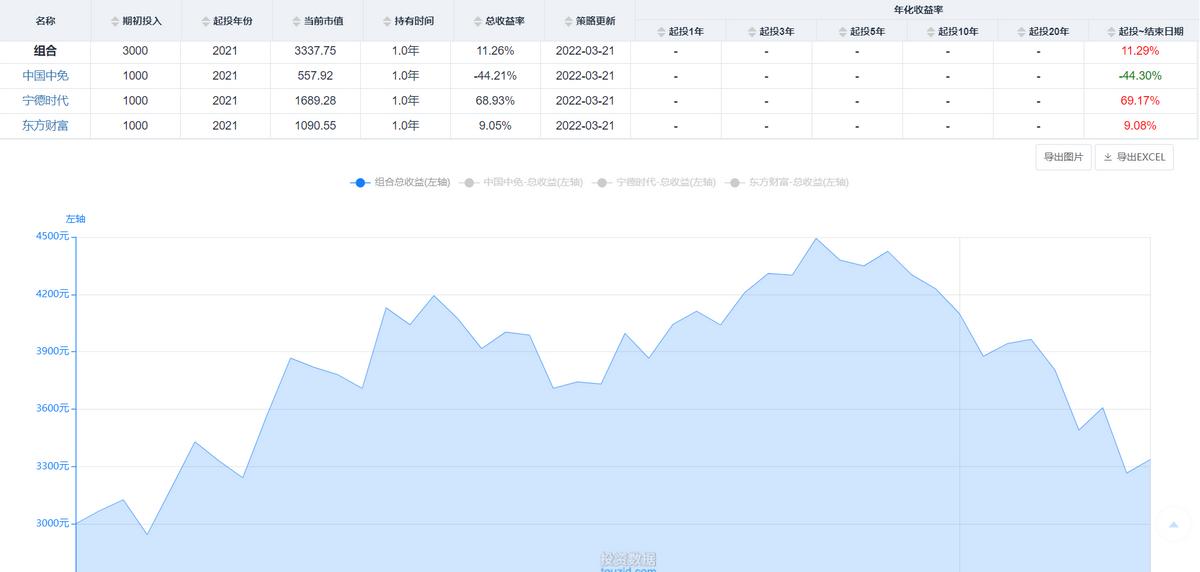This screenshot has width=1200, height=572.
Task: Toggle 东方财富-总收益(左轴) legend series
Action: (x=787, y=182)
